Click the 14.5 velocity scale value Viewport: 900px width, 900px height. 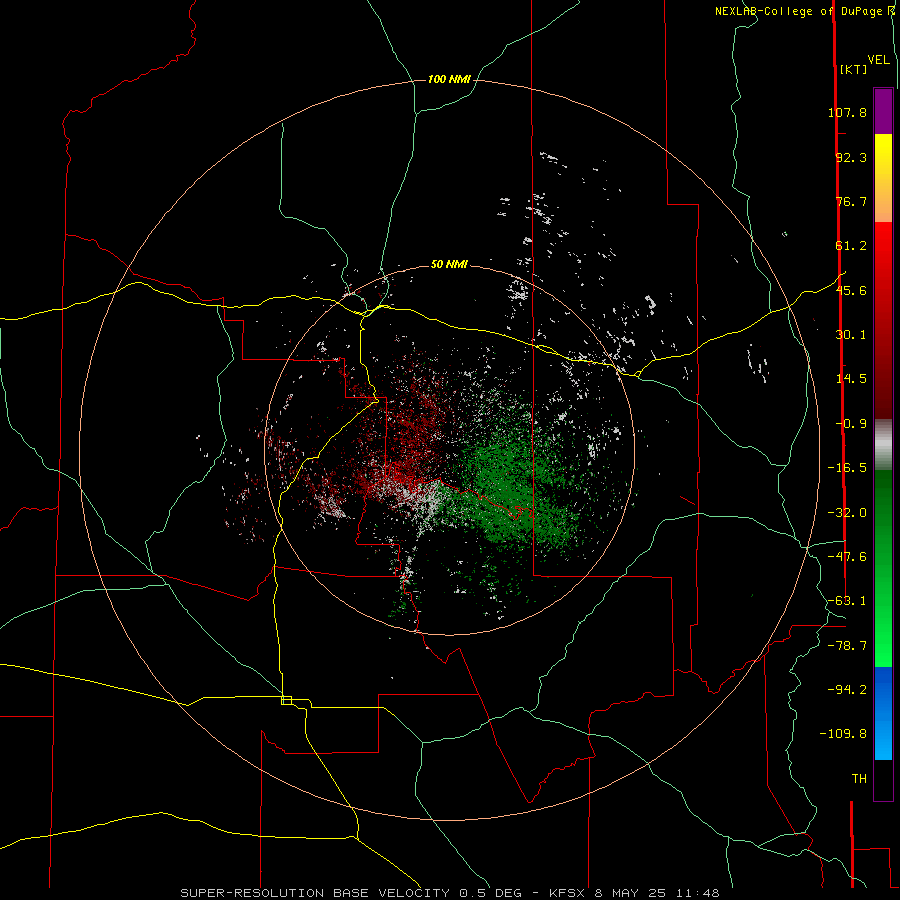(851, 379)
